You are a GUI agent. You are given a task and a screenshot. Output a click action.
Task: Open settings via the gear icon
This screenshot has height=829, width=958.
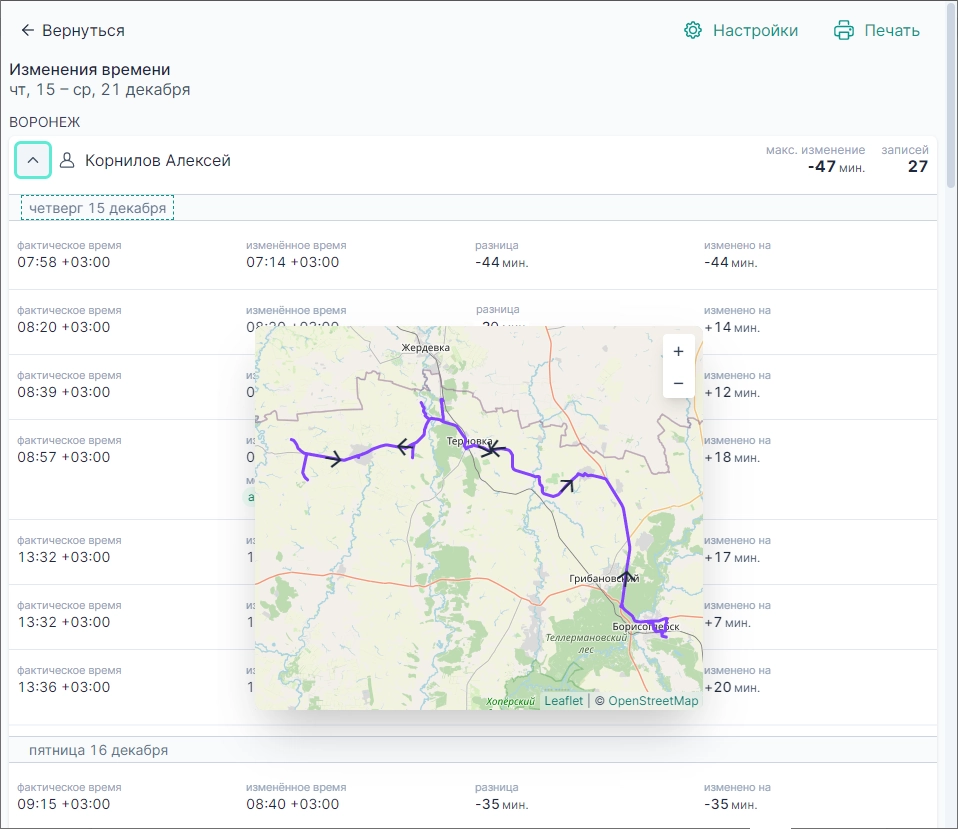point(693,31)
